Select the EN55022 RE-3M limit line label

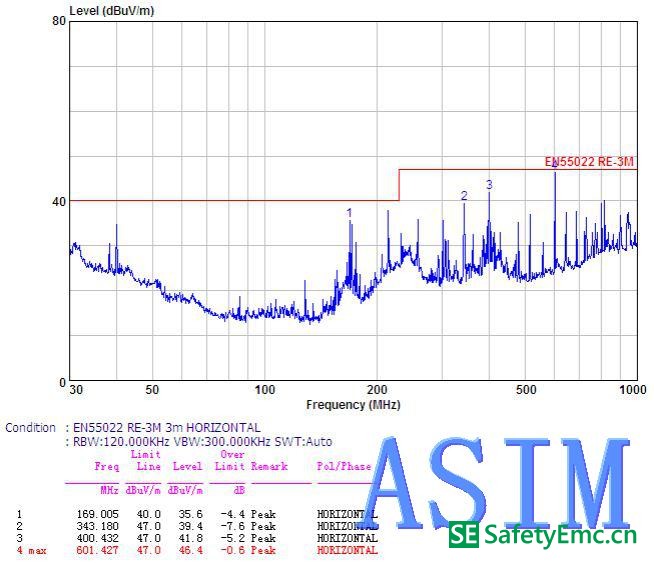pos(589,162)
